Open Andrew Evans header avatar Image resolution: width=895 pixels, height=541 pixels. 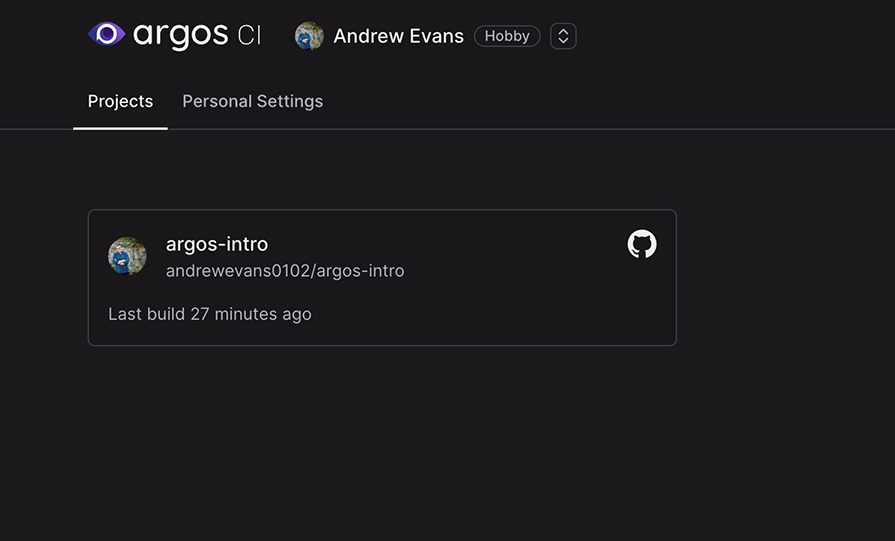point(309,36)
